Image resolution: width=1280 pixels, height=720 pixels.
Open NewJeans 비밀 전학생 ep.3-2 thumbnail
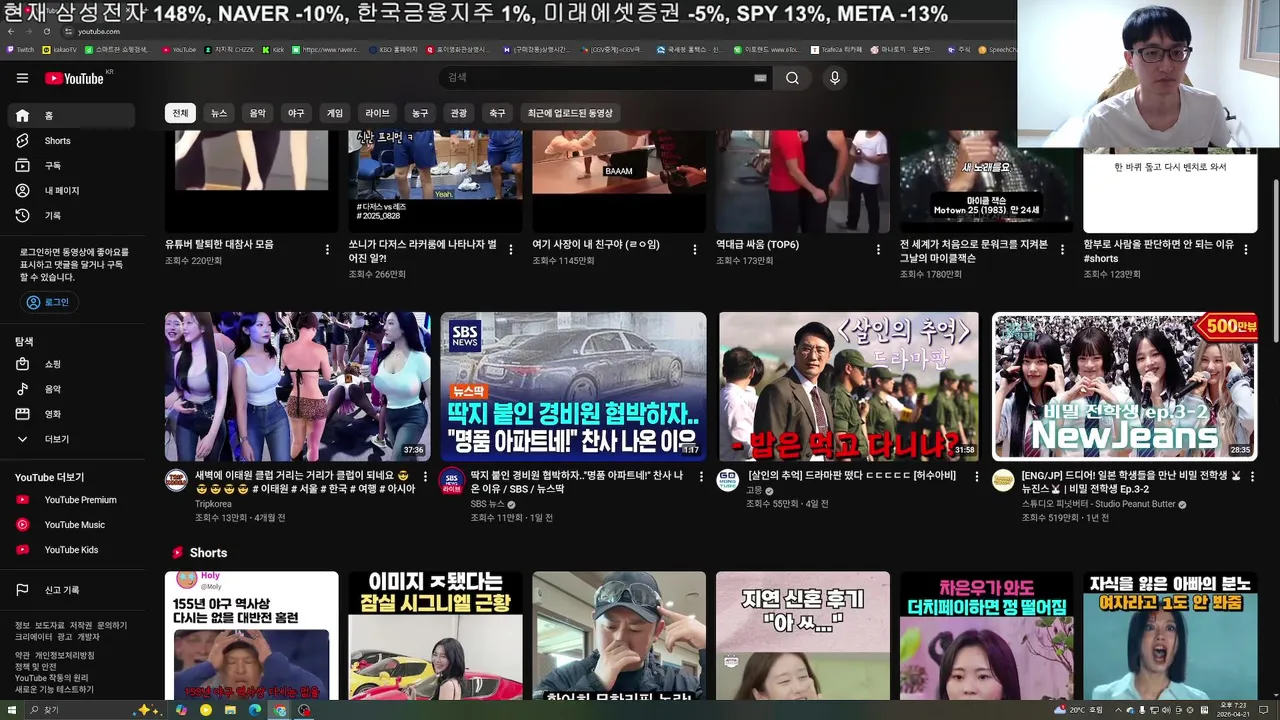(x=1125, y=386)
